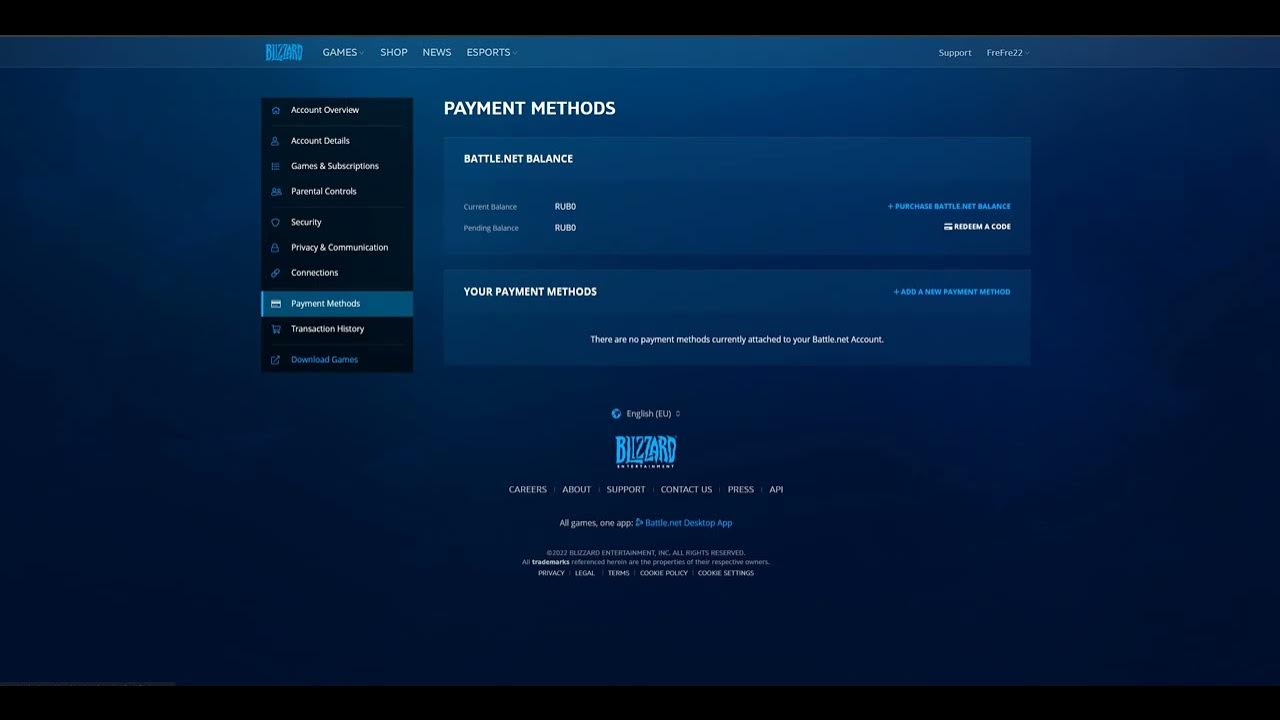Open Parental Controls in sidebar

[337, 191]
